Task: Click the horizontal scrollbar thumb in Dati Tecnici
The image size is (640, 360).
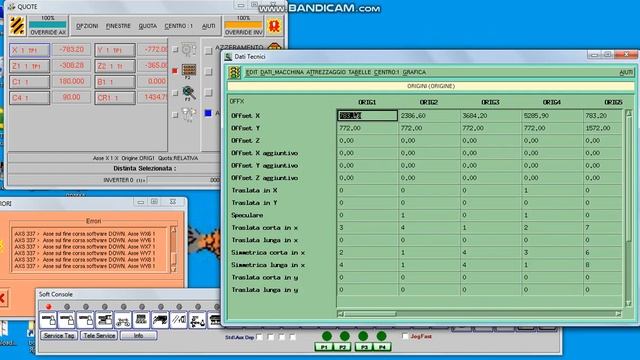Action: tap(370, 314)
